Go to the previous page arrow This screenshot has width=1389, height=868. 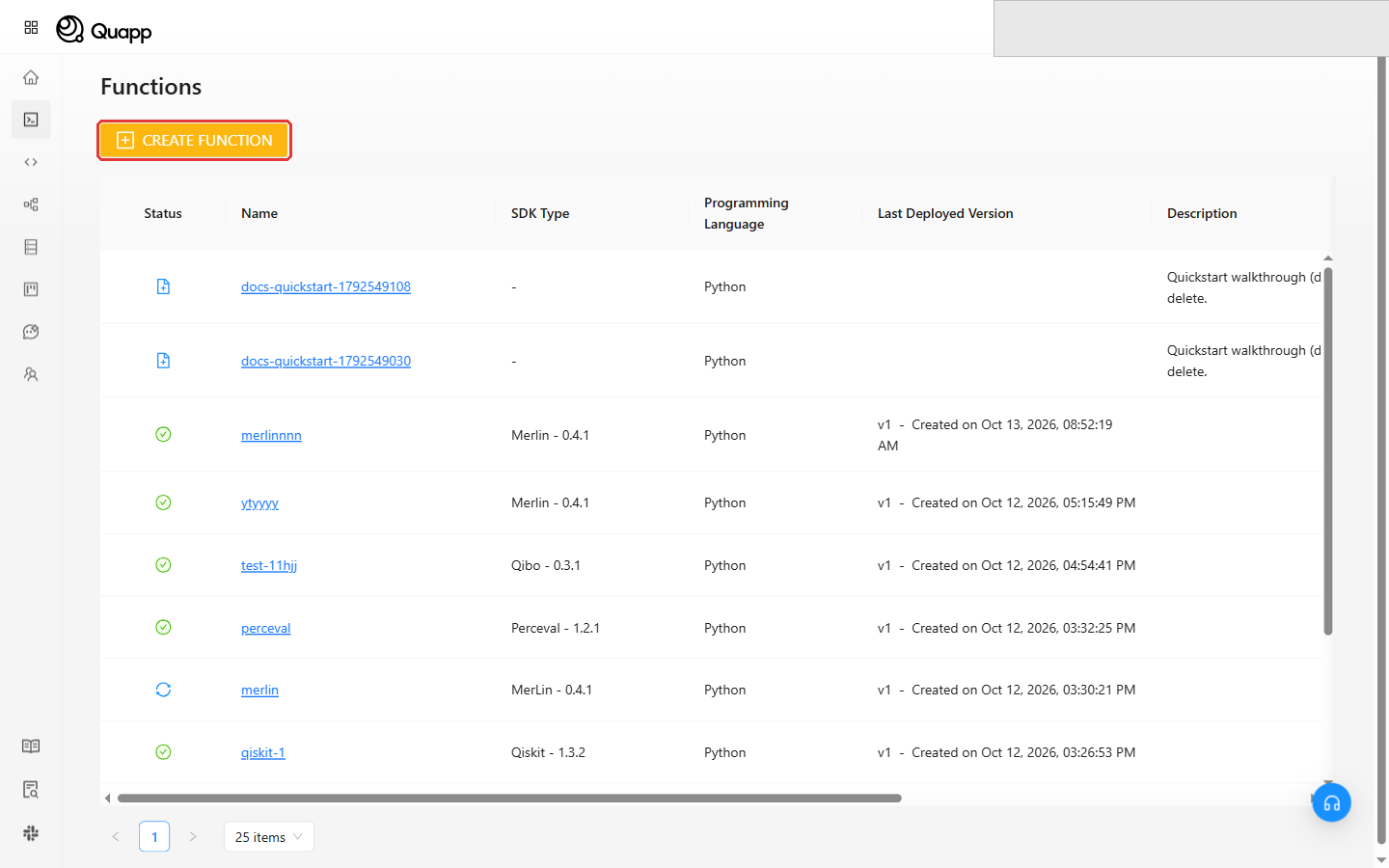coord(116,837)
